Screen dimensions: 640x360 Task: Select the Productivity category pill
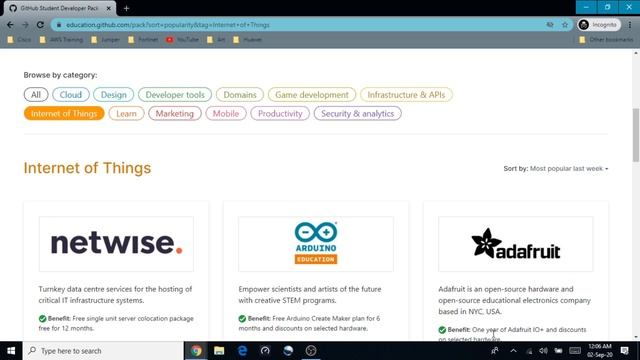point(280,113)
